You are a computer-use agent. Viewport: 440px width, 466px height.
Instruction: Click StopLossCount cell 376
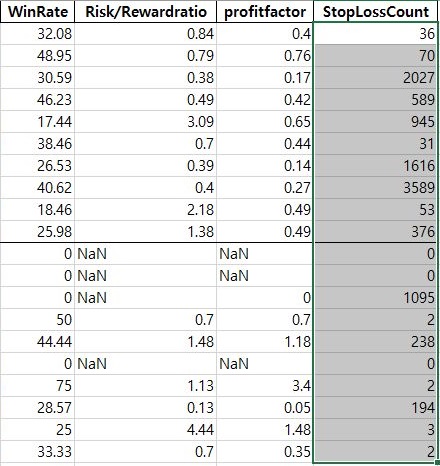click(375, 232)
